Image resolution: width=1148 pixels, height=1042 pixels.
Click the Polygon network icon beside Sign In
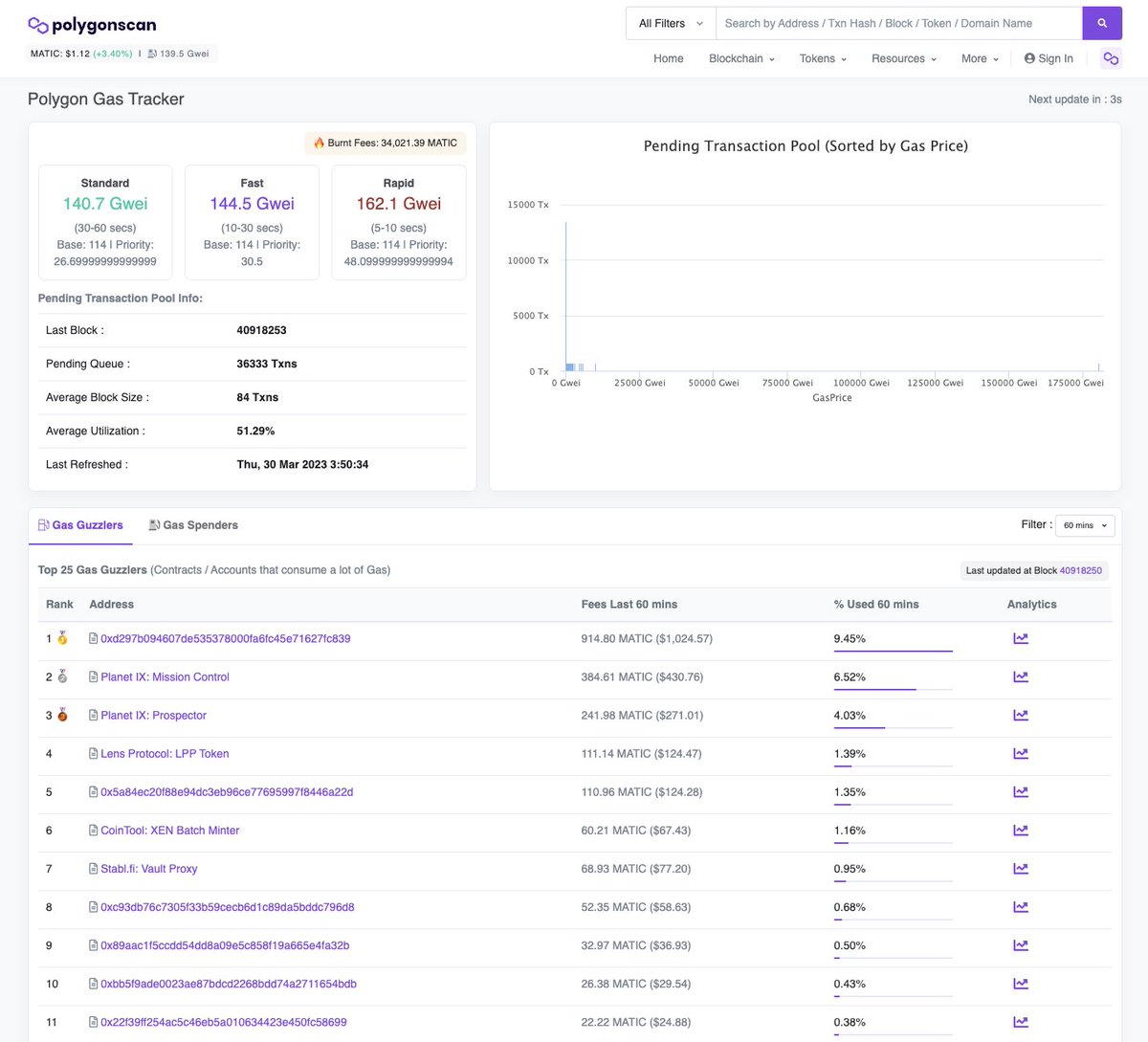pos(1111,58)
